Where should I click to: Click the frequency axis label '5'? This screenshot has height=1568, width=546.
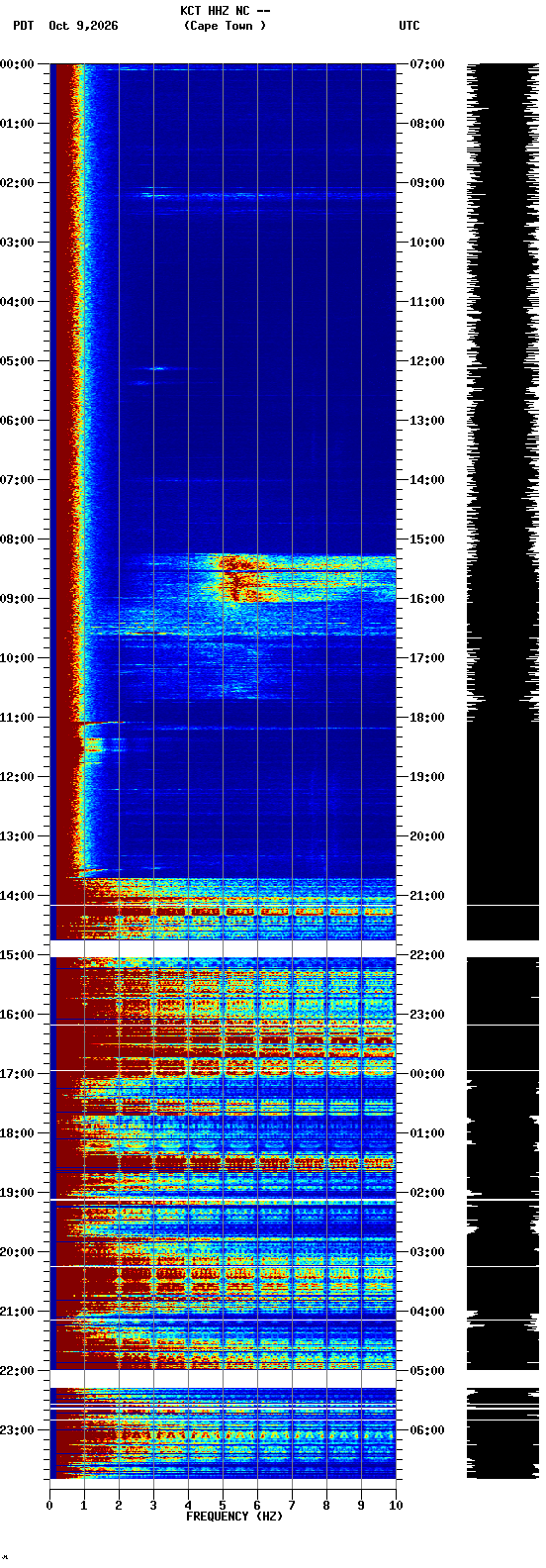pos(223,1506)
